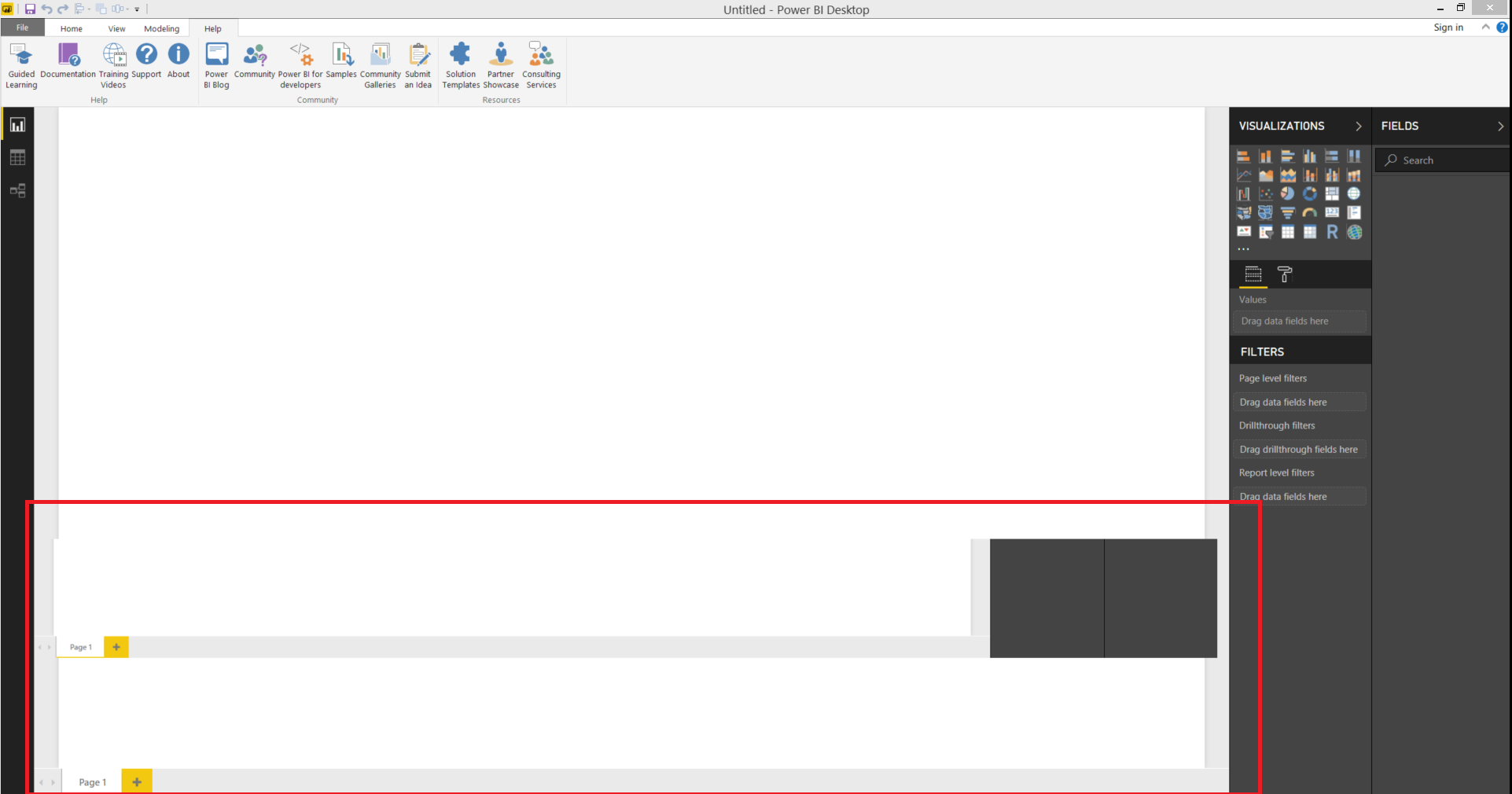Viewport: 1512px width, 794px height.
Task: Insert a scatter chart visualization
Action: pyautogui.click(x=1266, y=193)
